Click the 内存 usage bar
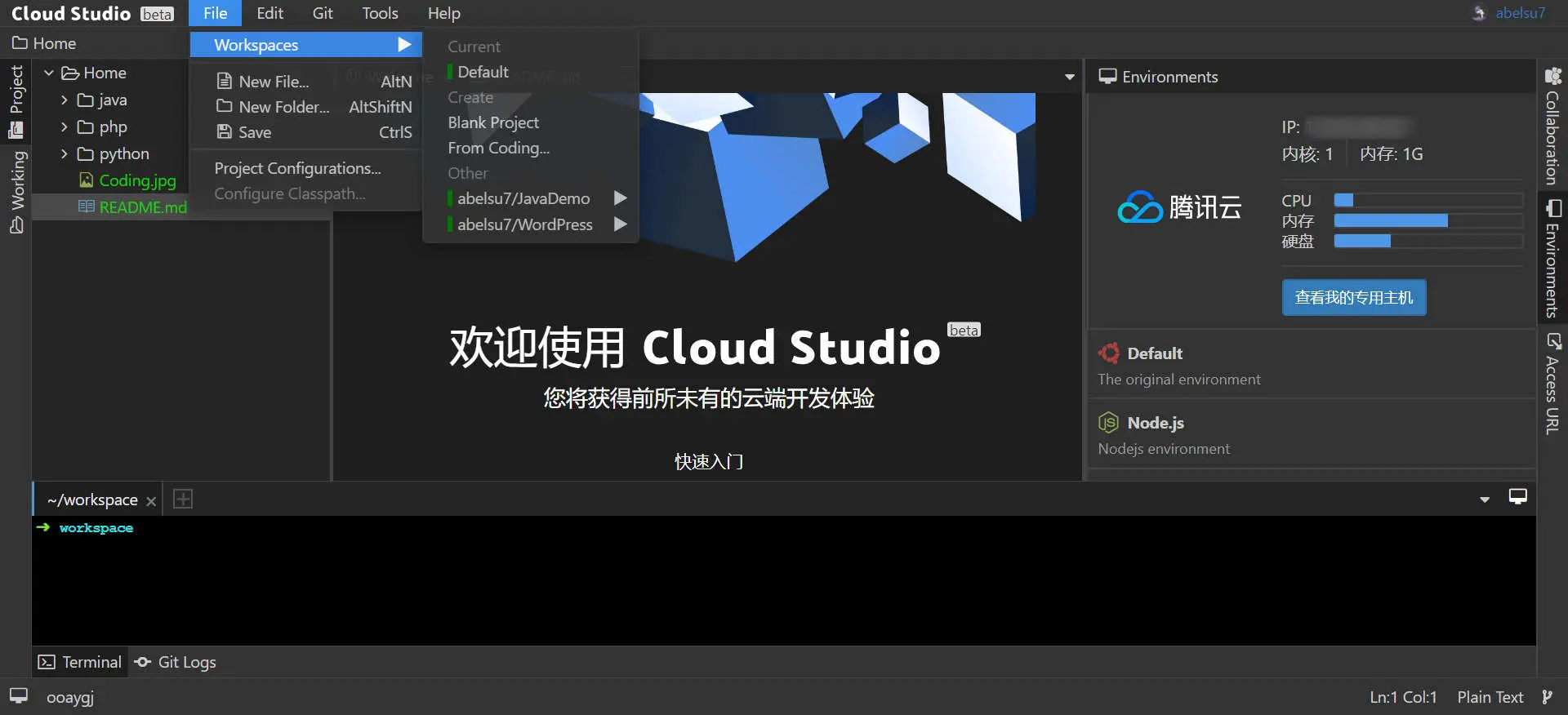1568x715 pixels. point(1428,220)
